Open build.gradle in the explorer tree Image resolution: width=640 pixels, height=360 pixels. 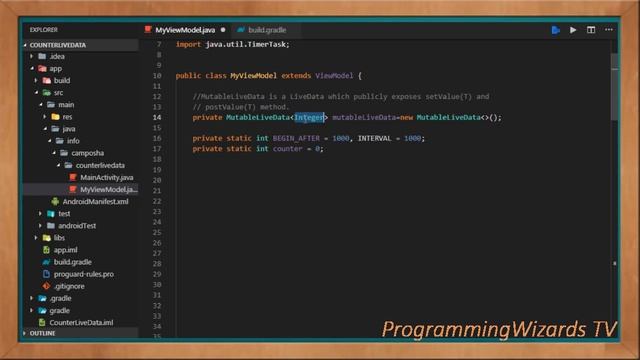pos(73,262)
